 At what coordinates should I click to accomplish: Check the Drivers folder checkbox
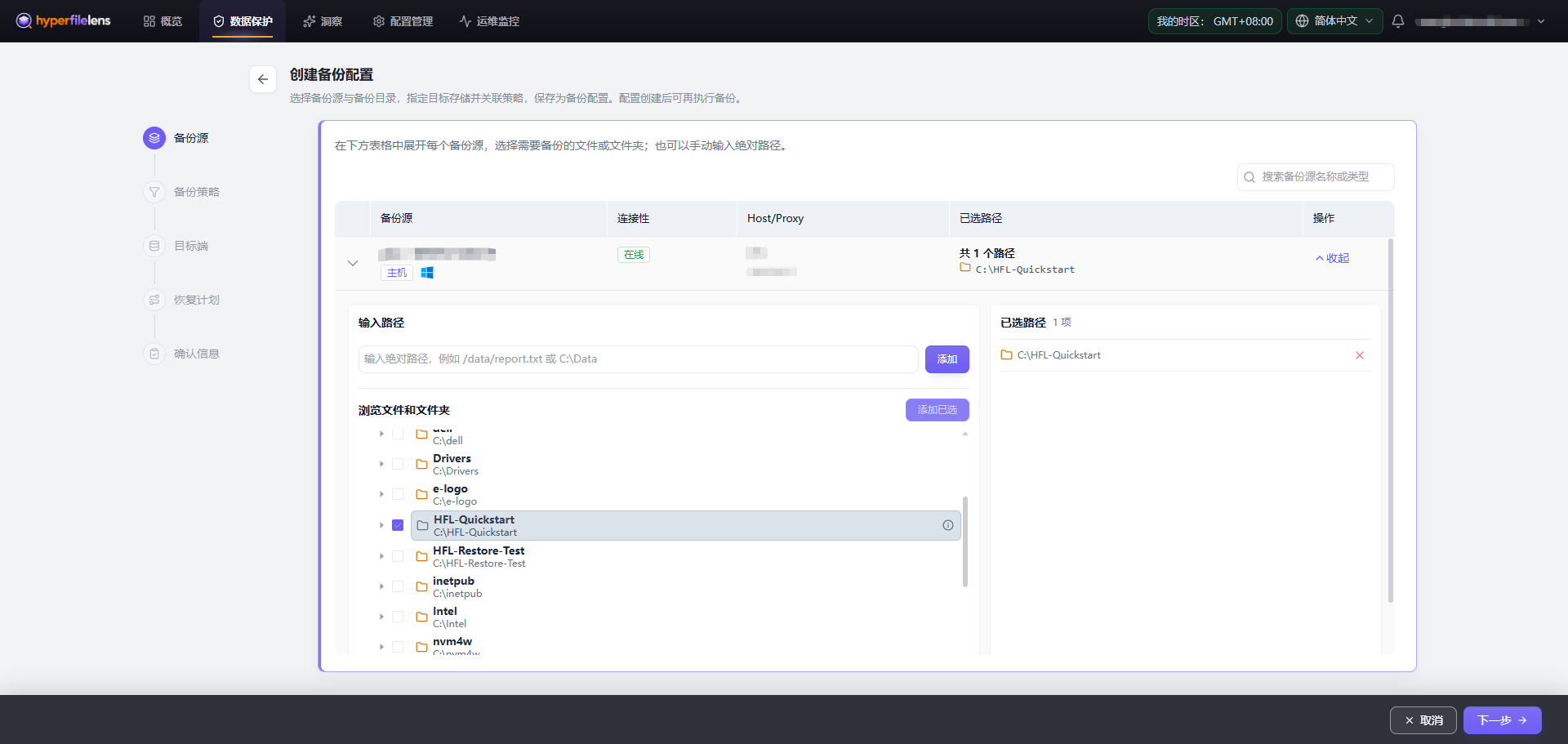point(398,464)
